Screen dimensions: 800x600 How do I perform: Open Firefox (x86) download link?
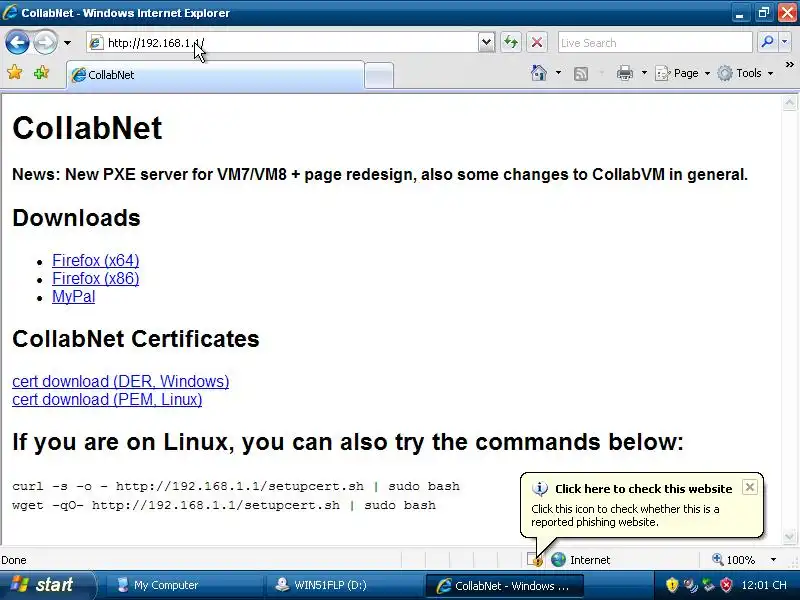(x=95, y=279)
